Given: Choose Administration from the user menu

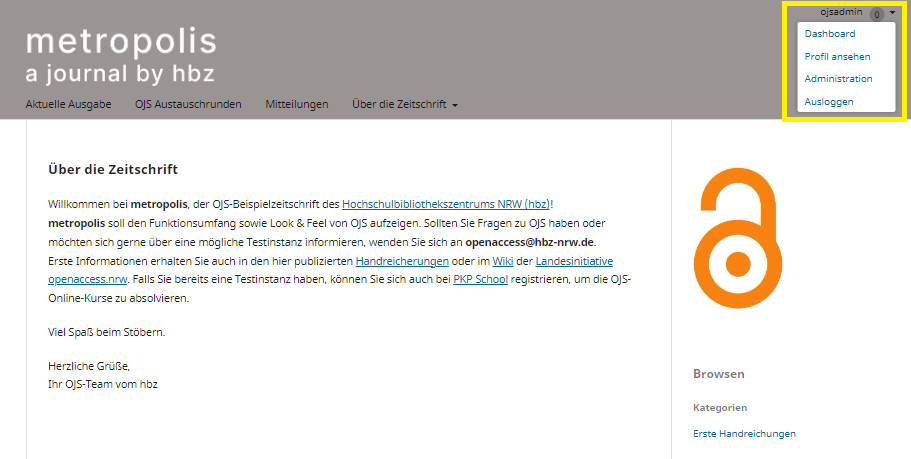Looking at the screenshot, I should 838,79.
